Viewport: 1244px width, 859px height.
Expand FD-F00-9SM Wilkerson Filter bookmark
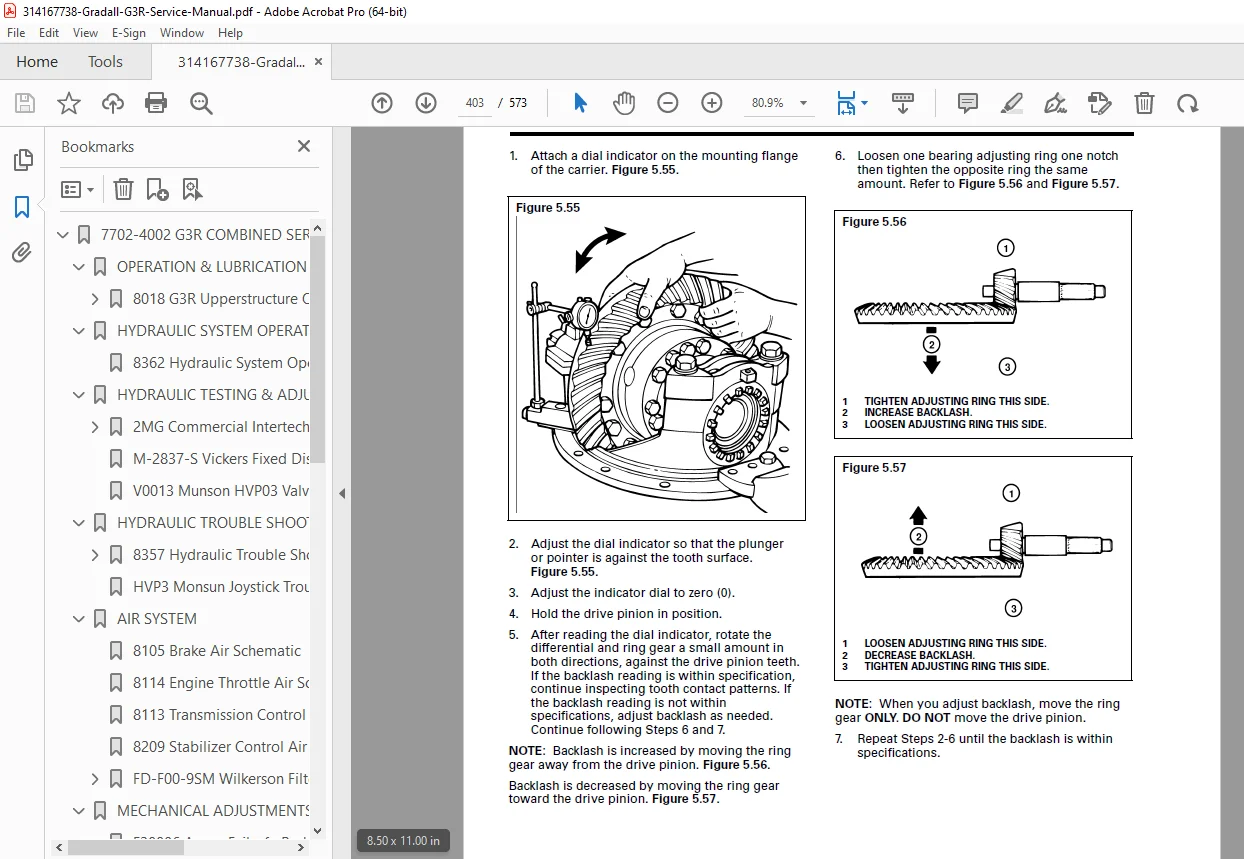pos(96,779)
